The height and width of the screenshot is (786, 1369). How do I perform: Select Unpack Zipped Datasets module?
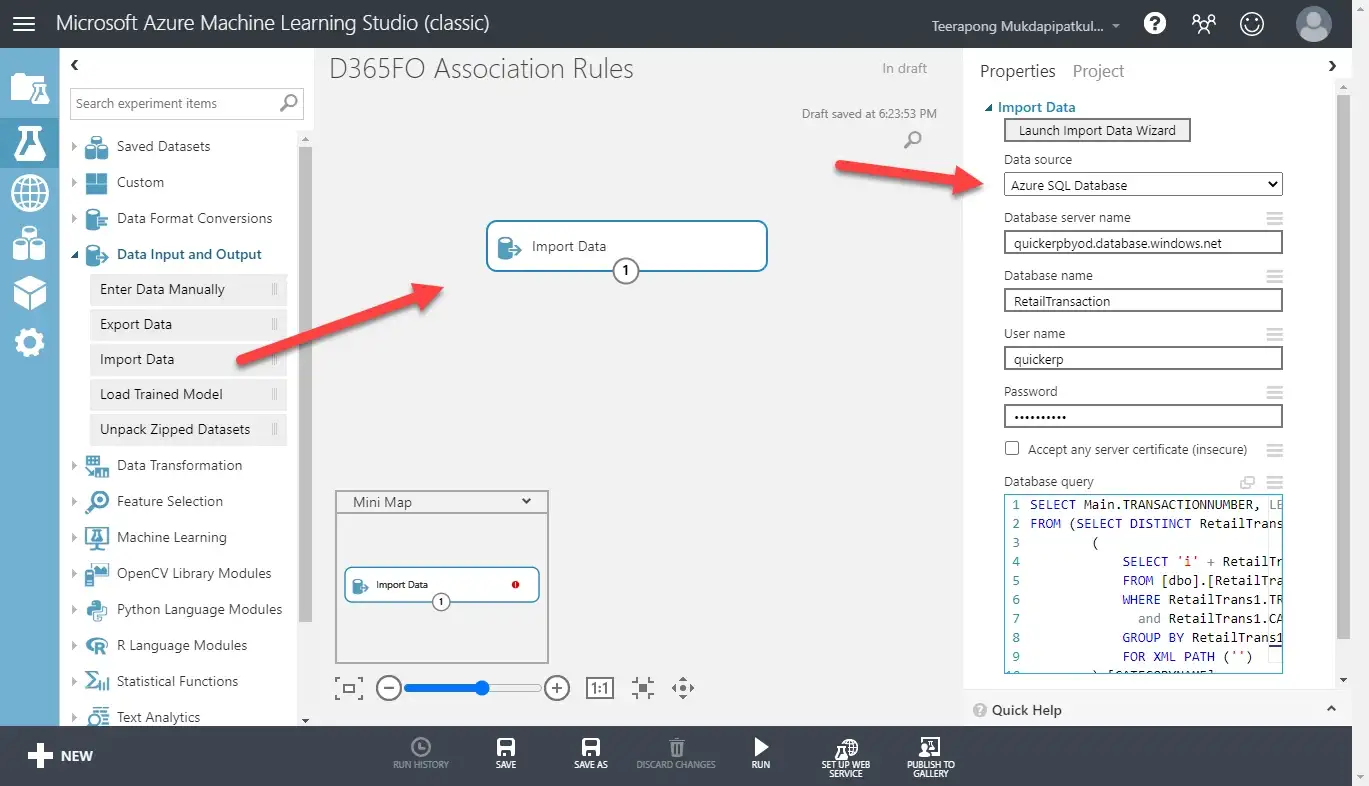click(188, 429)
